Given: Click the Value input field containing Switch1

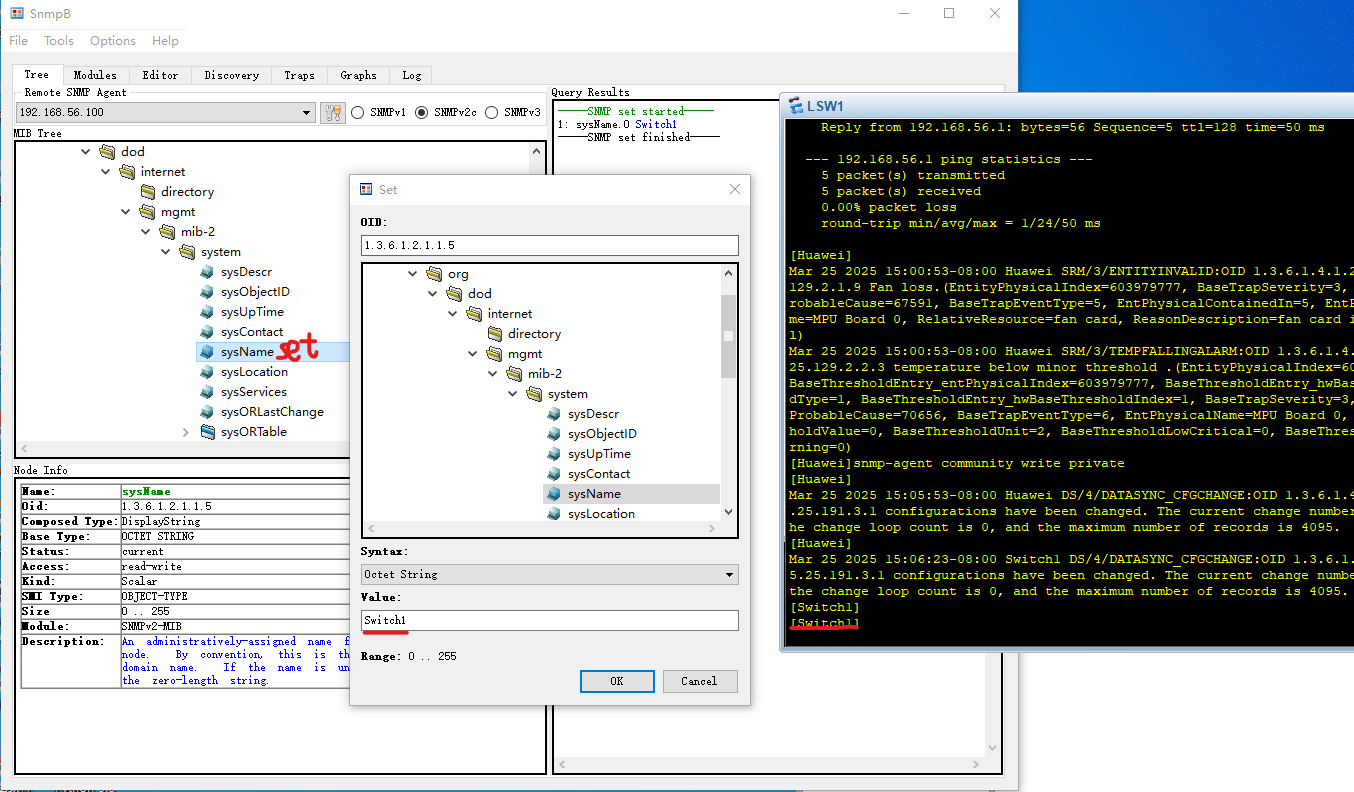Looking at the screenshot, I should coord(550,621).
